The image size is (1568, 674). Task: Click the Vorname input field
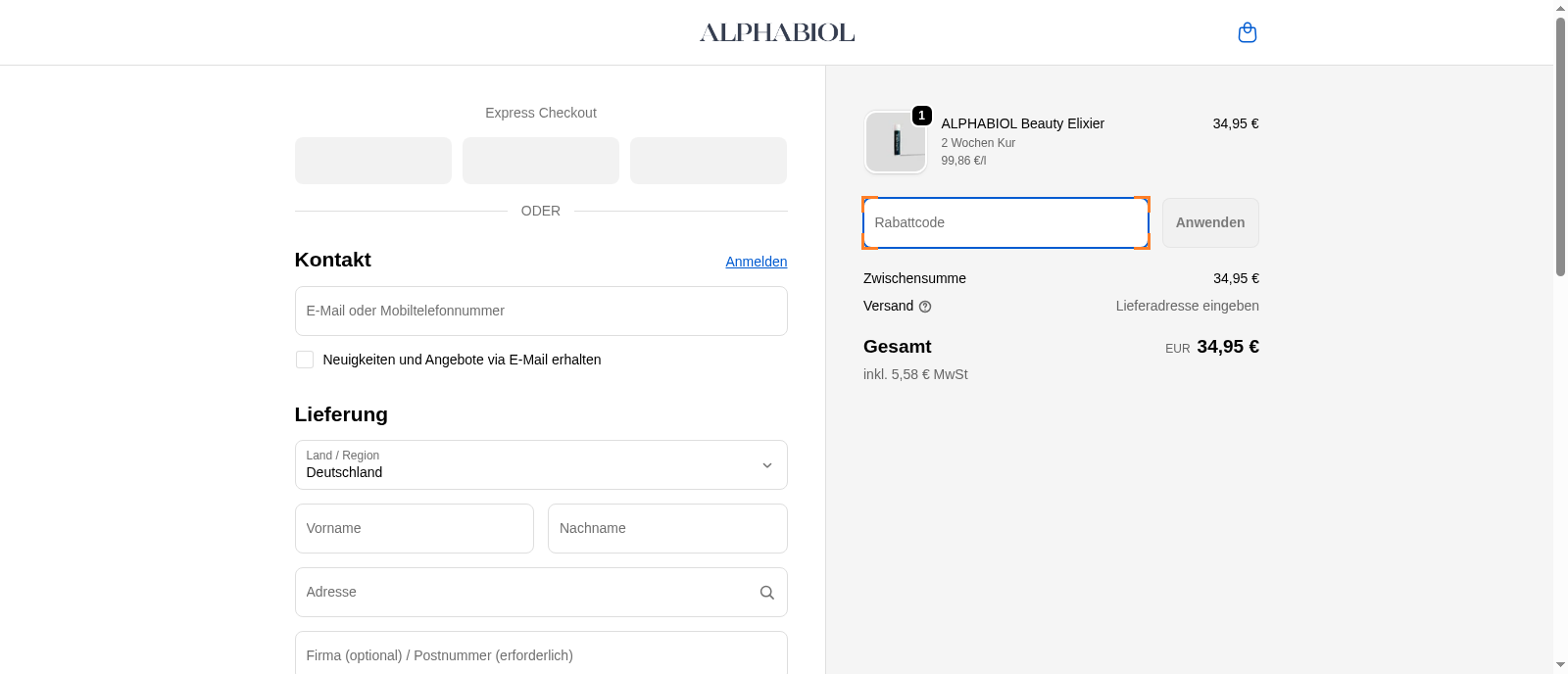pyautogui.click(x=415, y=528)
